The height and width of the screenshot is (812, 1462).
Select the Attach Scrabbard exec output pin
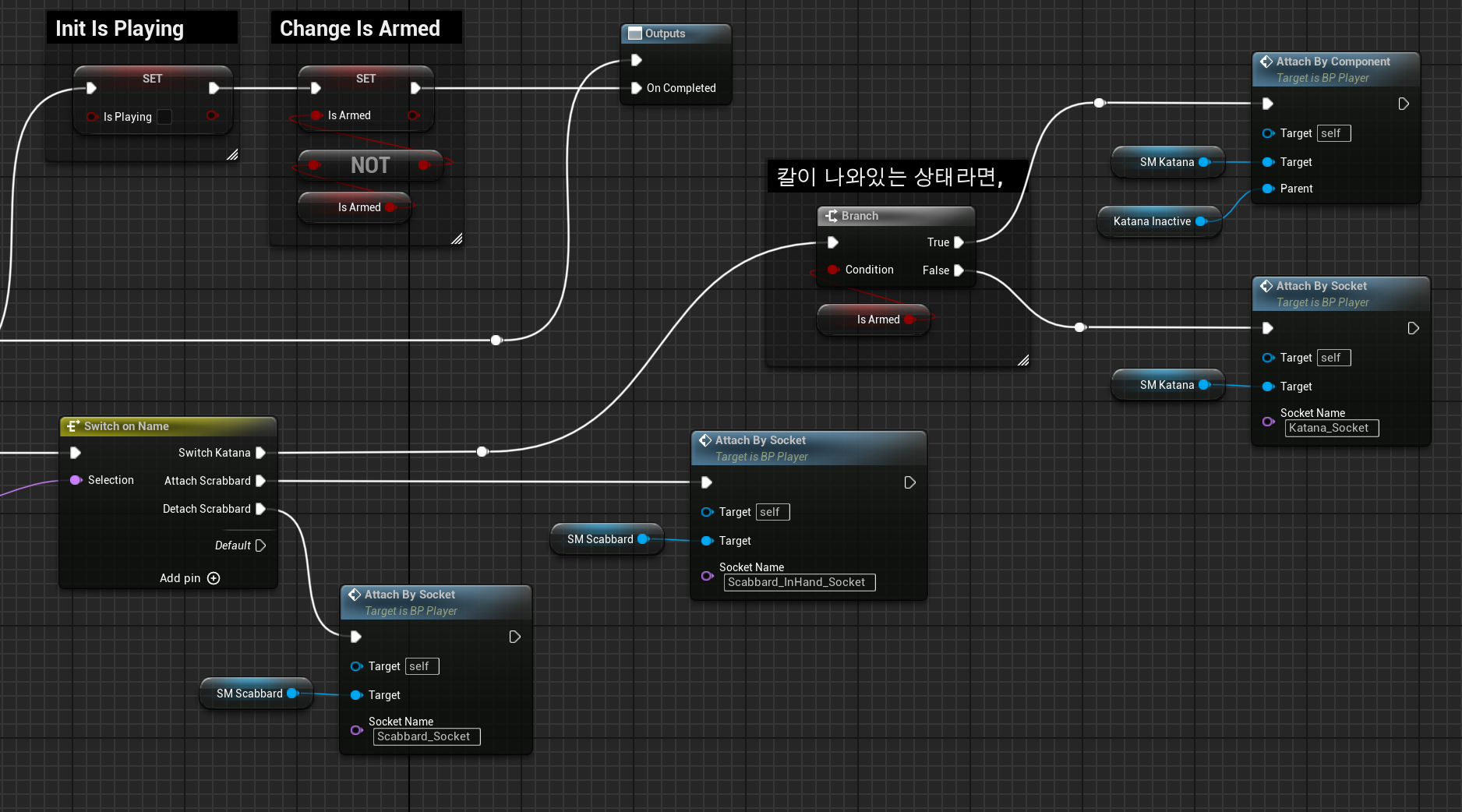260,481
